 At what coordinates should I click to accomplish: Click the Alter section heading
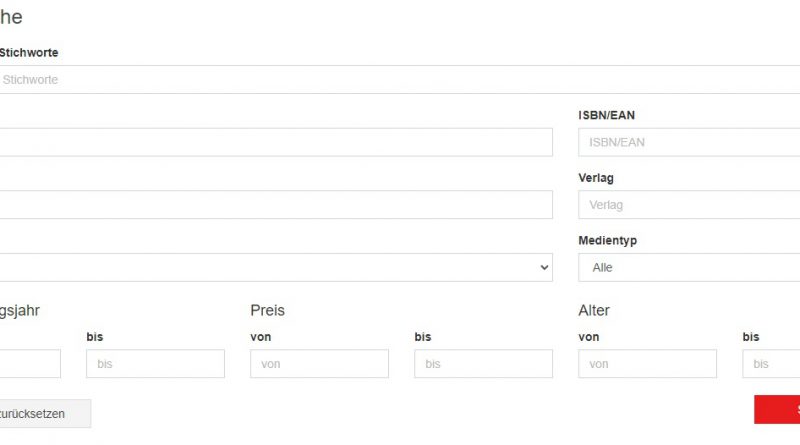[593, 311]
